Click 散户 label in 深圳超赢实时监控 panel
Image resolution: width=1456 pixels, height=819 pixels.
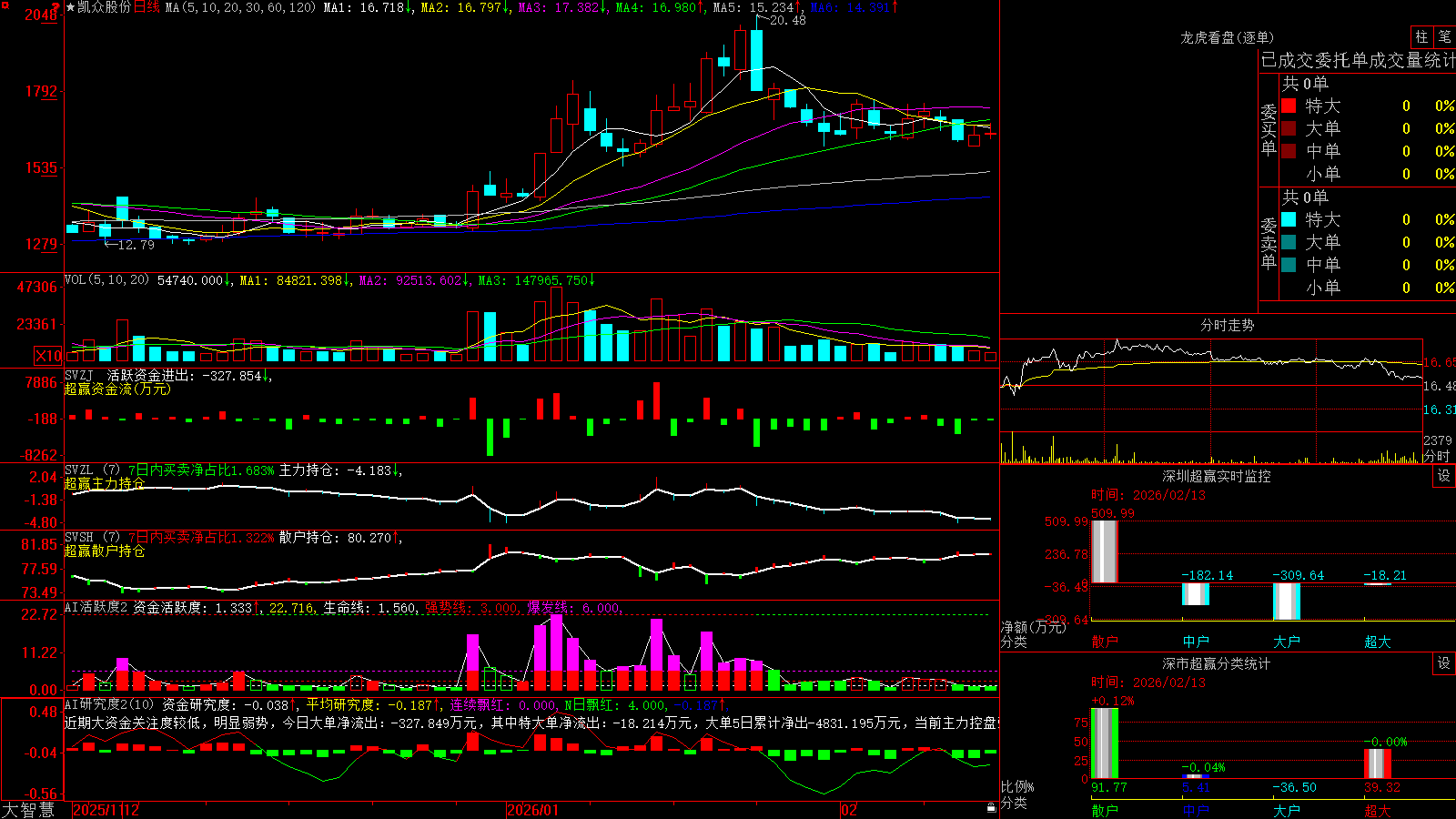pos(1104,642)
